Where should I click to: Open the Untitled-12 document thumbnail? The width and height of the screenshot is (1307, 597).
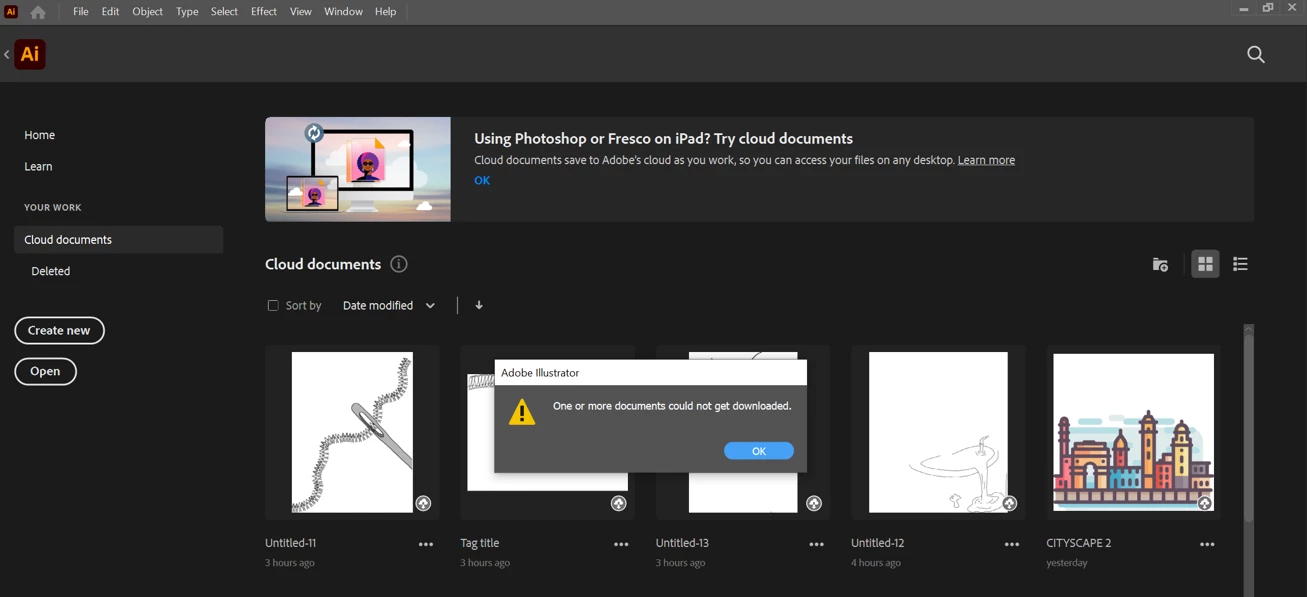click(938, 432)
